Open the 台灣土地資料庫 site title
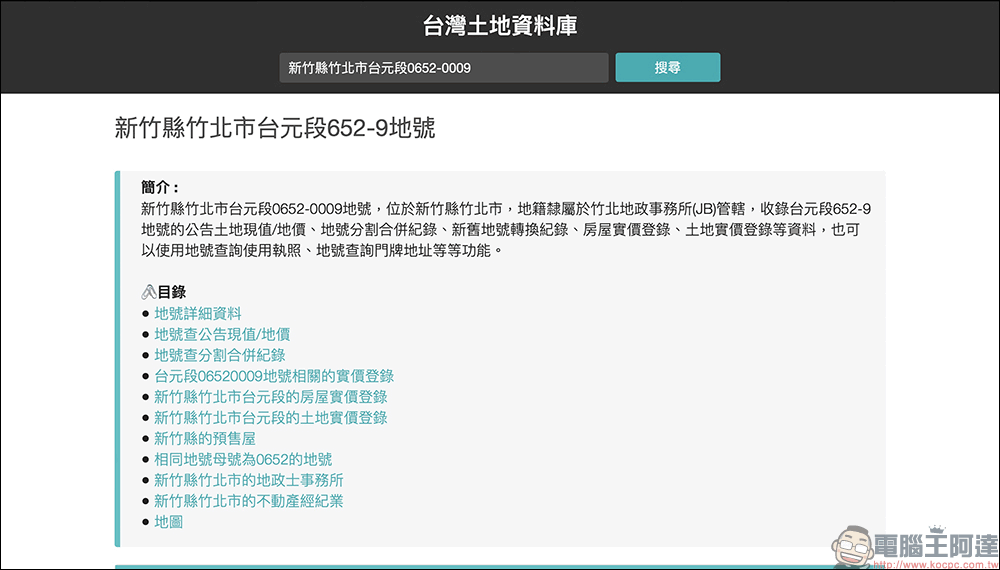Image resolution: width=1000 pixels, height=570 pixels. [x=500, y=26]
